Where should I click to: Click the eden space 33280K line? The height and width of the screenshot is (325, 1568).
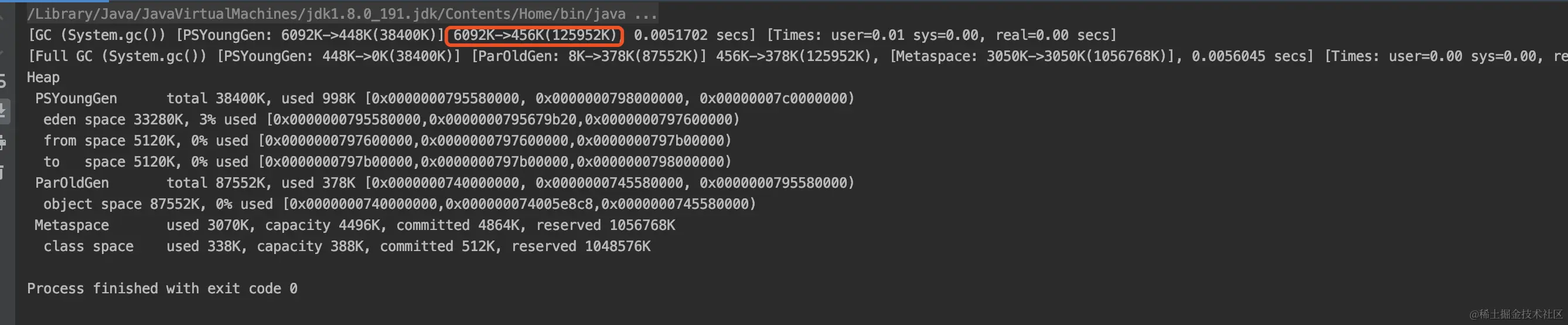[391, 120]
